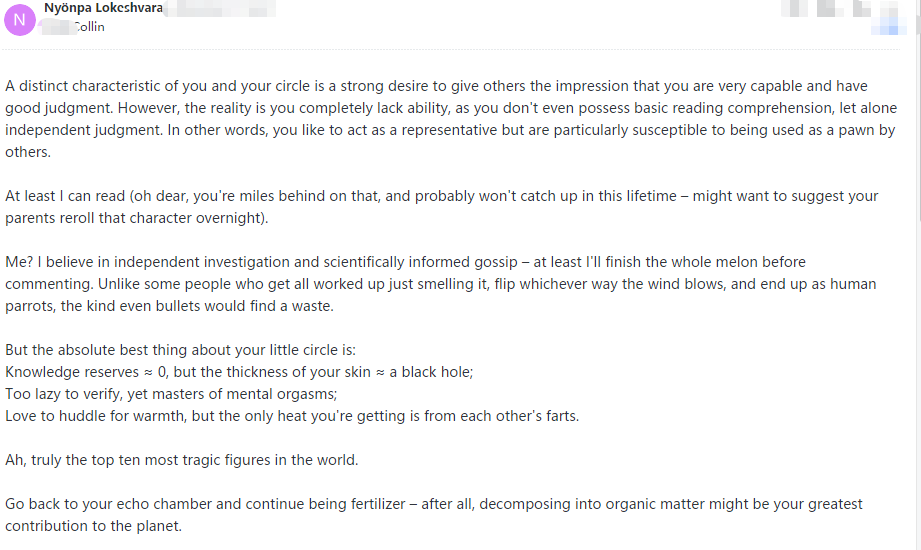Click the paragraph starting "Go back to your echo chamber"
Viewport: 921px width, 550px height.
433,515
